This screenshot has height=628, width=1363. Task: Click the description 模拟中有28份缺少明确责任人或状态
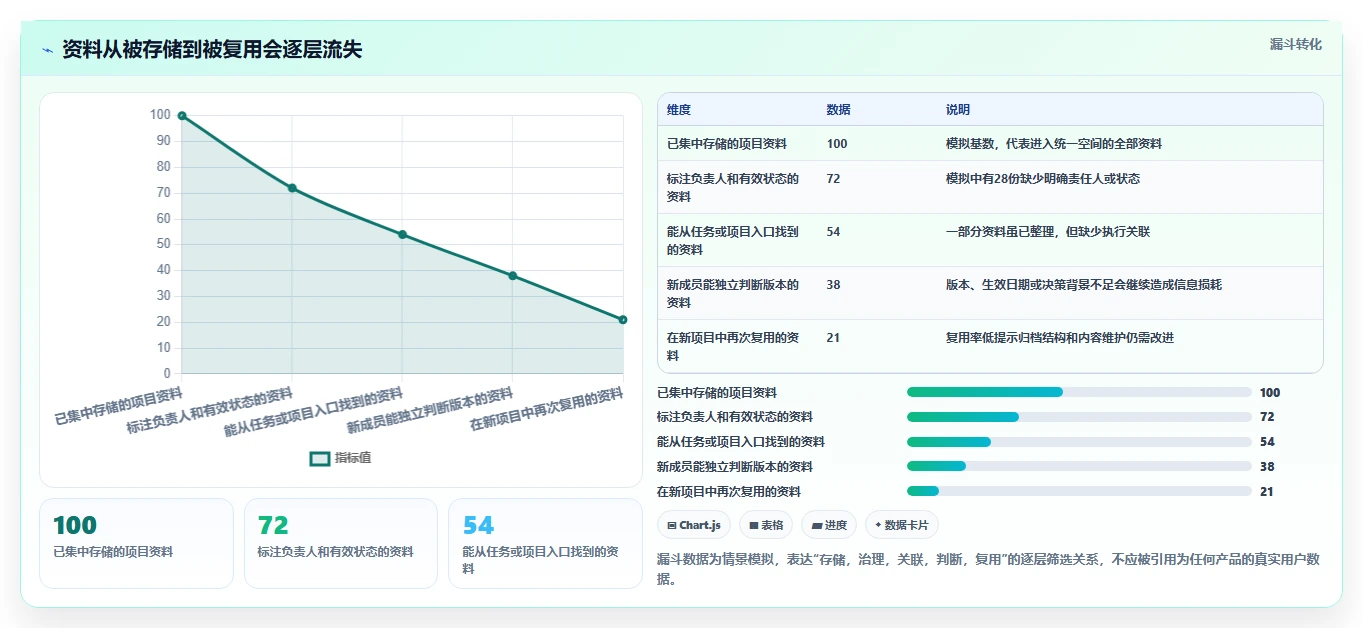(1043, 179)
